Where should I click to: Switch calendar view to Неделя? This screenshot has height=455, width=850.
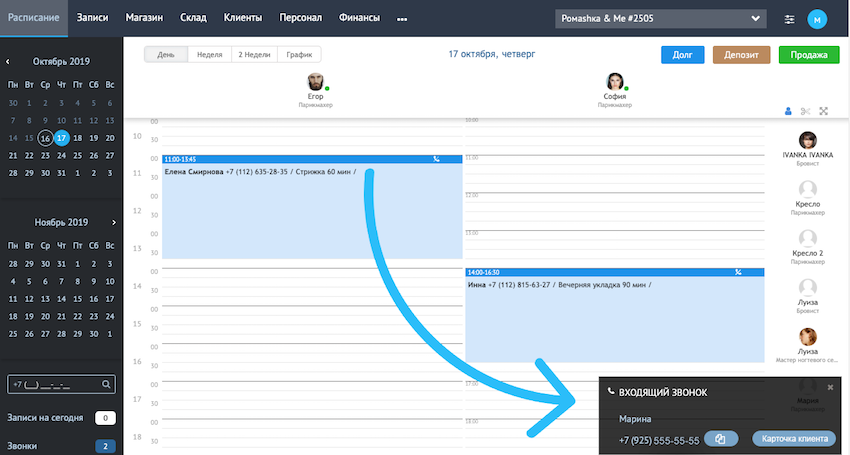point(210,55)
